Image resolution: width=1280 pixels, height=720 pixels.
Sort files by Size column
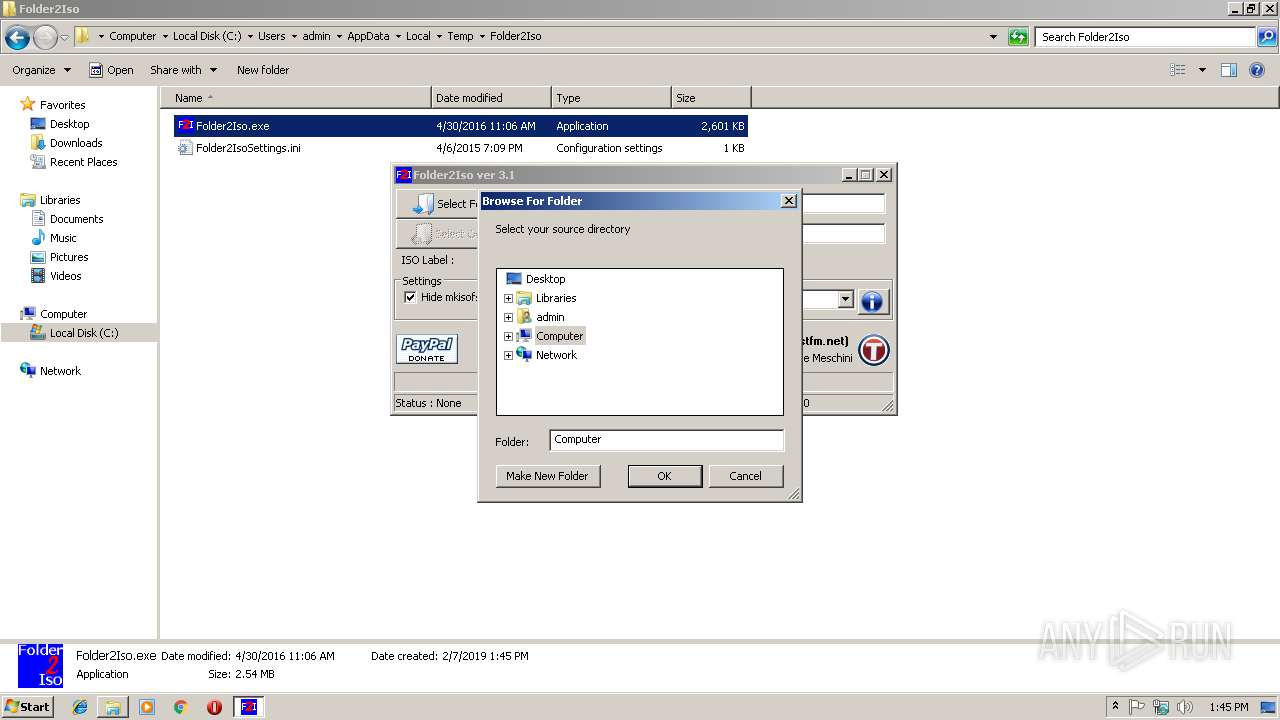pyautogui.click(x=711, y=98)
